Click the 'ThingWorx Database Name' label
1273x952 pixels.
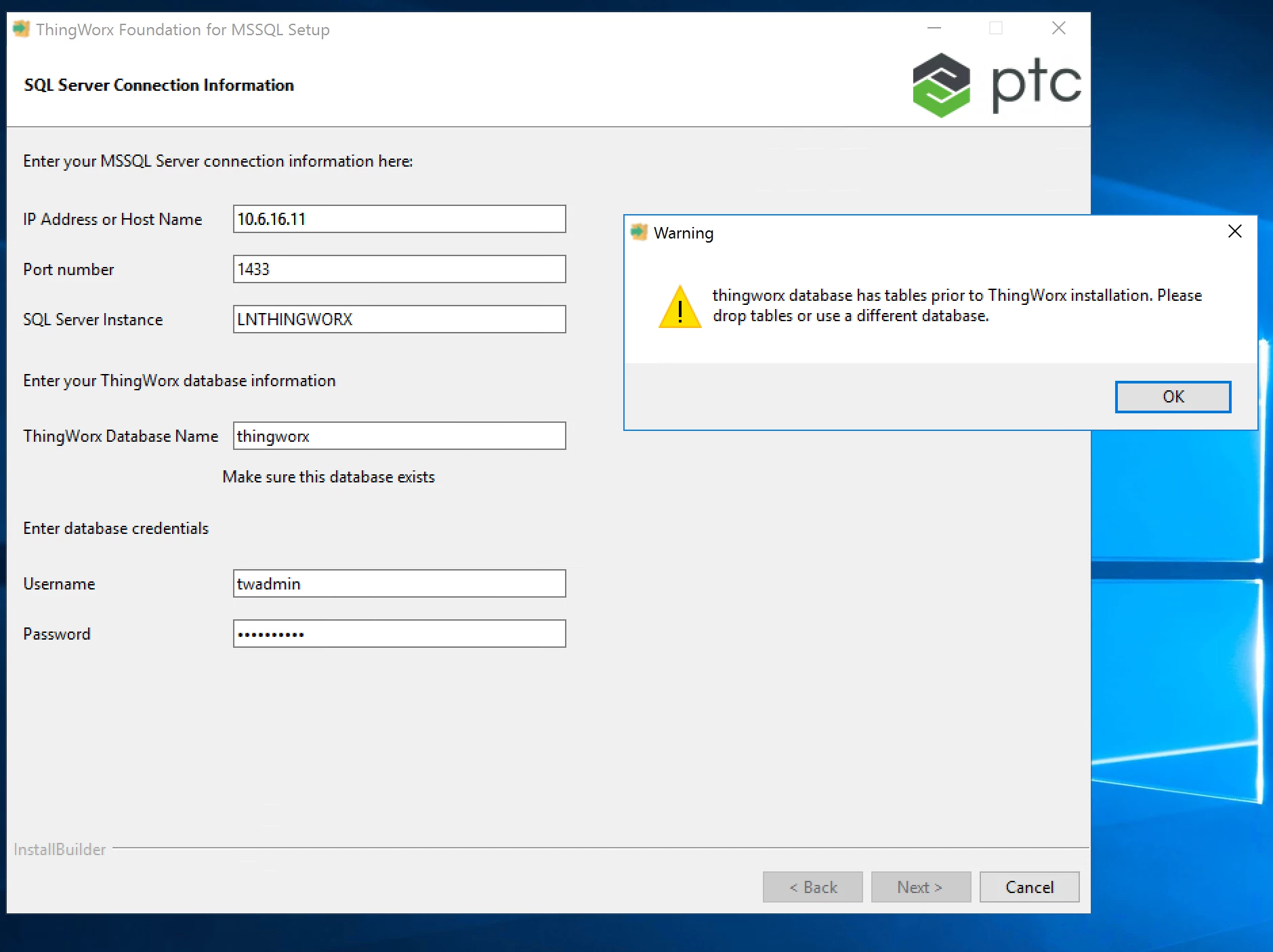pyautogui.click(x=121, y=436)
